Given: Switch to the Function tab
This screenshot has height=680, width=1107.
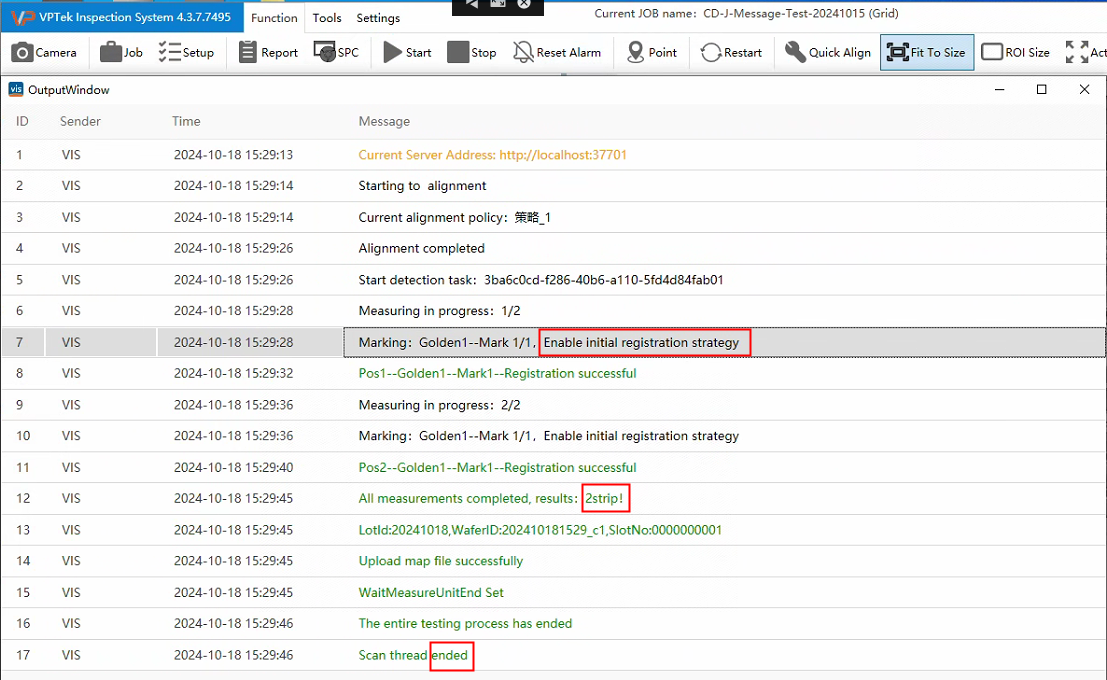Looking at the screenshot, I should point(274,18).
